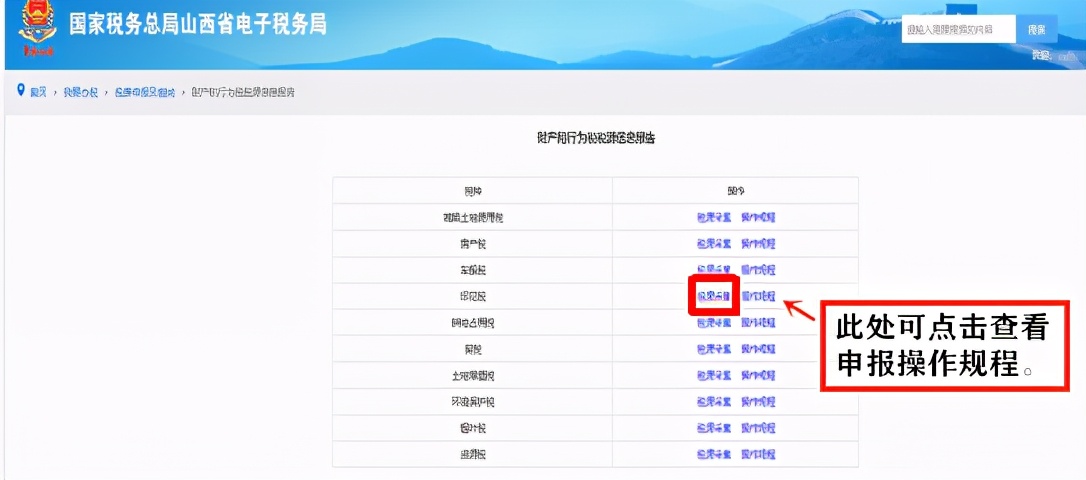Click the national tax emblem logo
The width and height of the screenshot is (1086, 480).
pos(35,29)
